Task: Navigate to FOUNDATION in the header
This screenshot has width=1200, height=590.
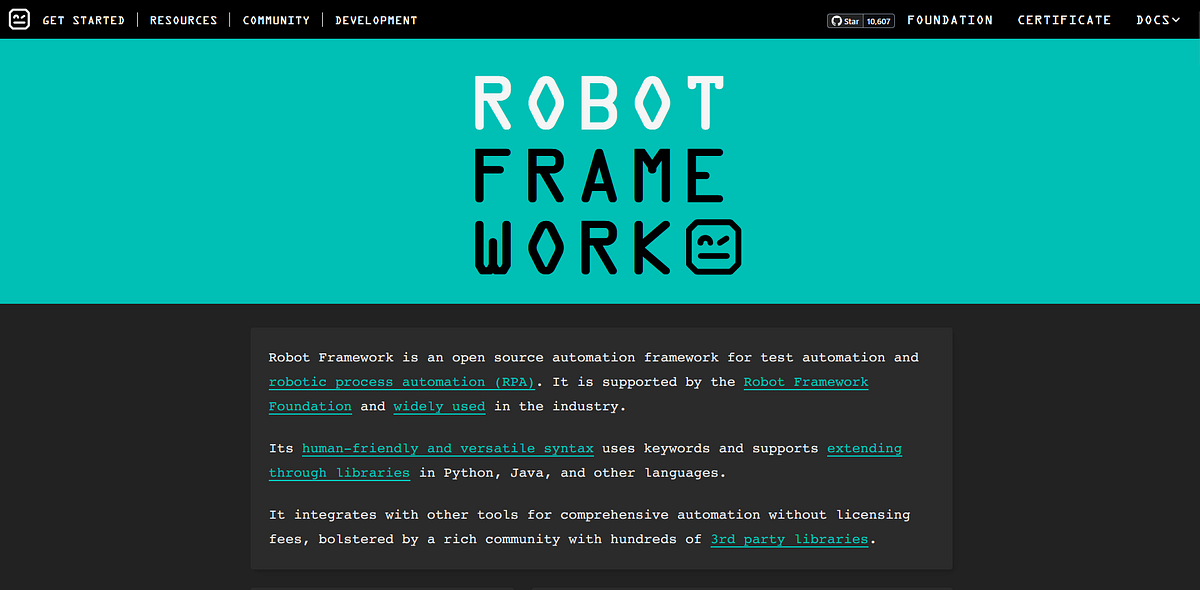Action: click(x=949, y=19)
